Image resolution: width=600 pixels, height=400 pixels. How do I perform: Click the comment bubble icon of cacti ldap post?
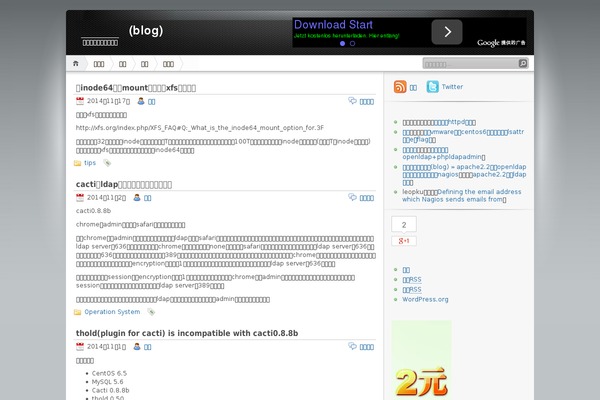(352, 197)
